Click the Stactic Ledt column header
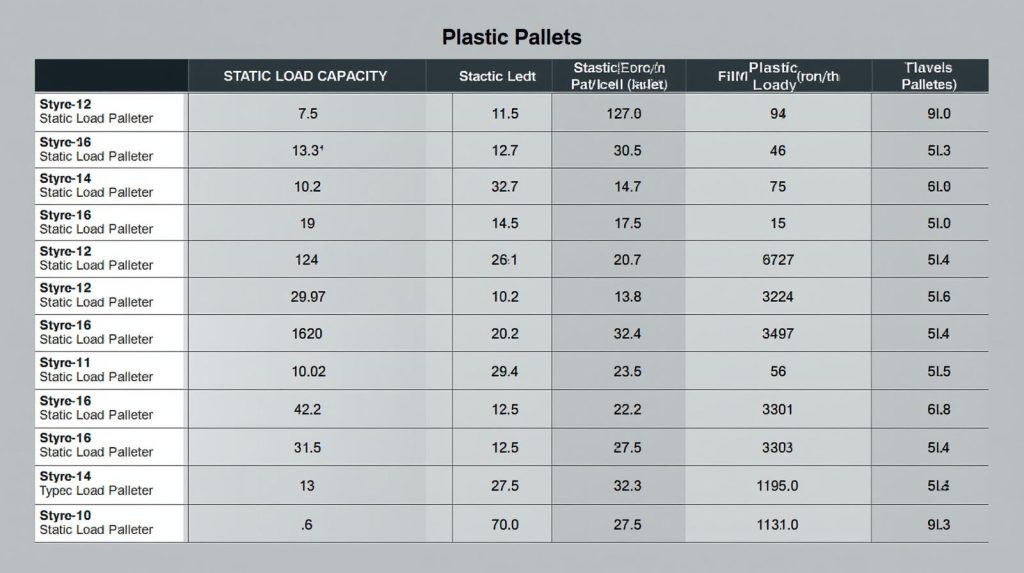Viewport: 1024px width, 573px height. pyautogui.click(x=497, y=76)
